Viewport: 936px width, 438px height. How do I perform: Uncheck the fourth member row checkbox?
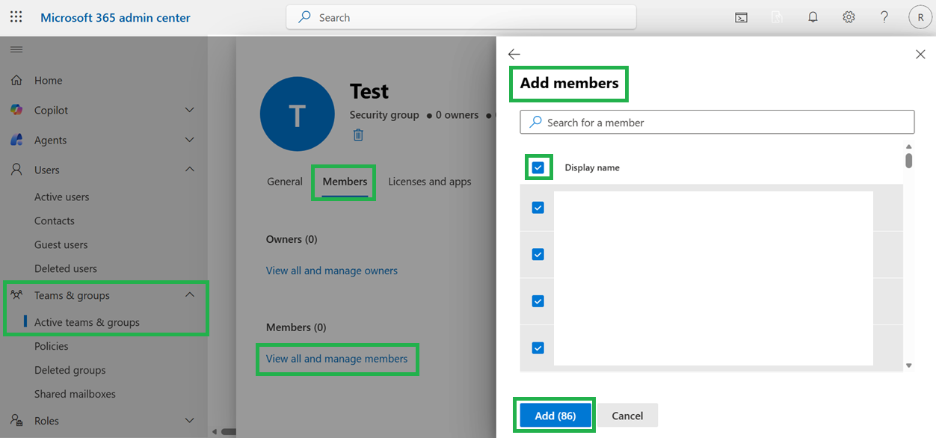pos(538,348)
